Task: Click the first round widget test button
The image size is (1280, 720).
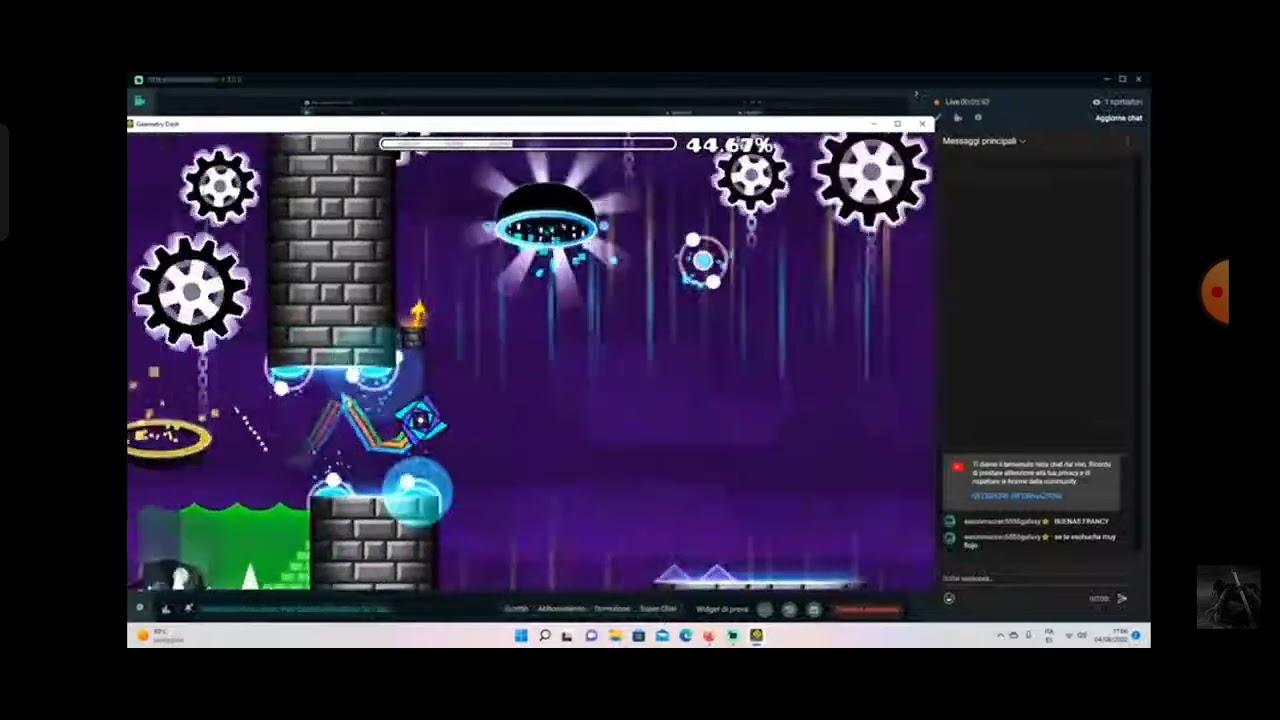Action: click(x=765, y=610)
